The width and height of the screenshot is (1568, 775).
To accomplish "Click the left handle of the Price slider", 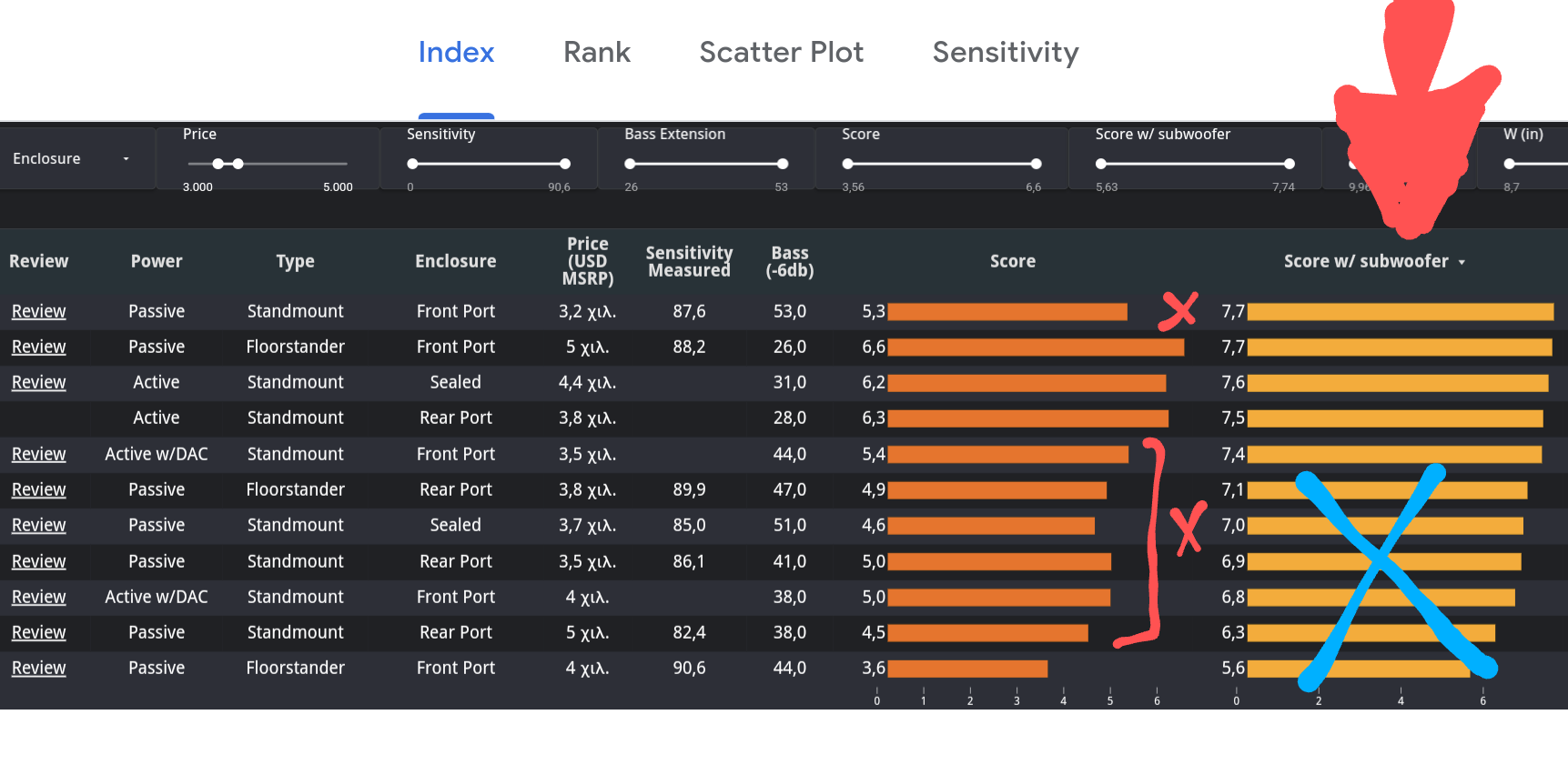I will click(x=218, y=164).
